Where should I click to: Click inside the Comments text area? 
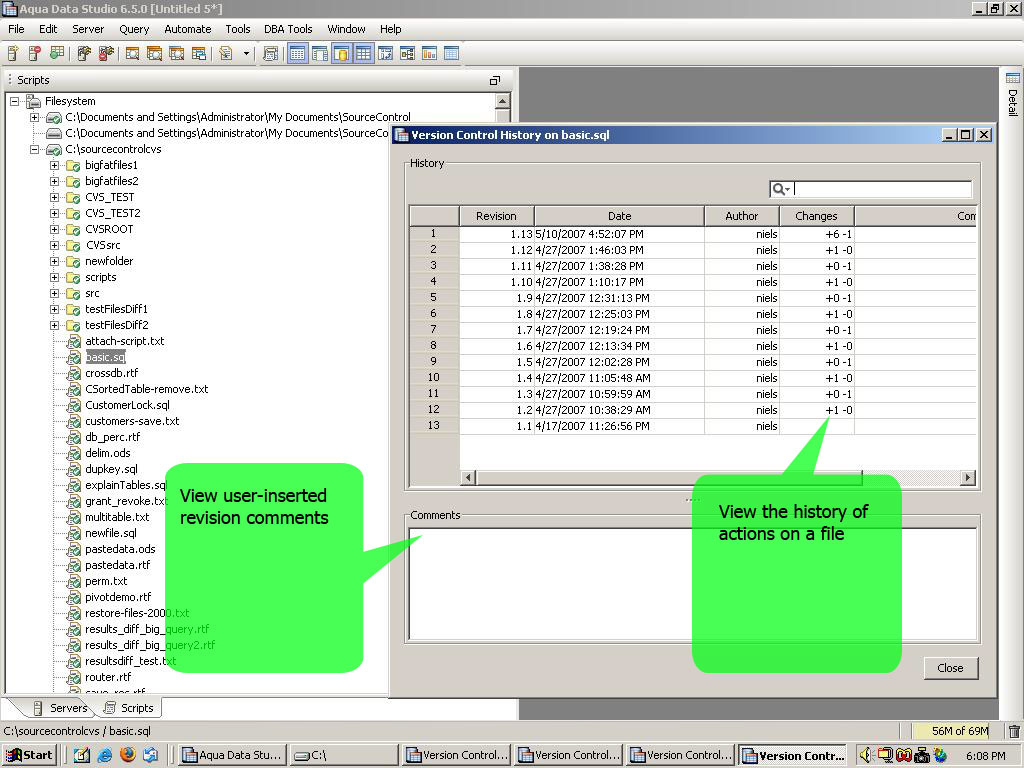(x=692, y=584)
